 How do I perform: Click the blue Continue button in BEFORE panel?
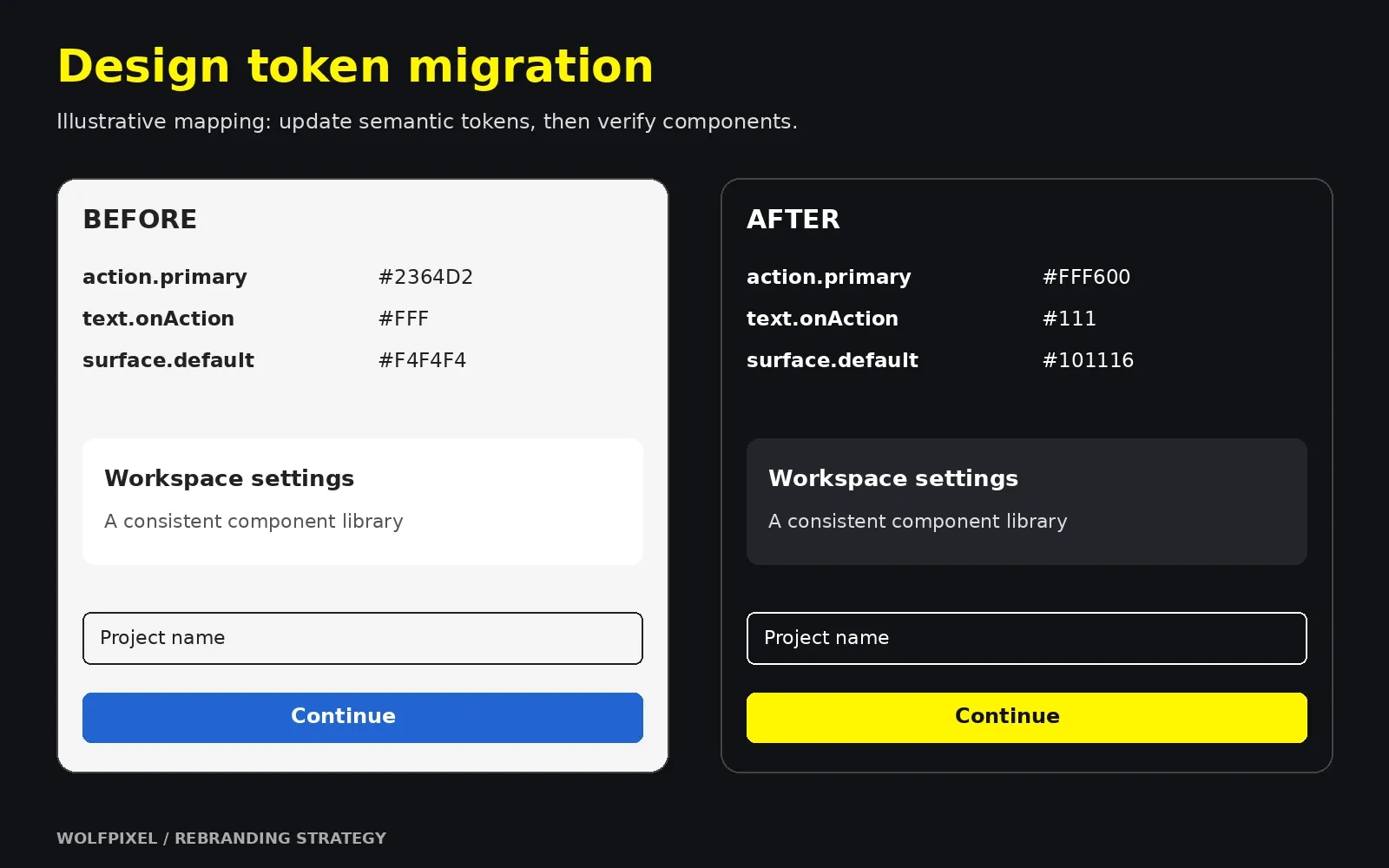[363, 717]
